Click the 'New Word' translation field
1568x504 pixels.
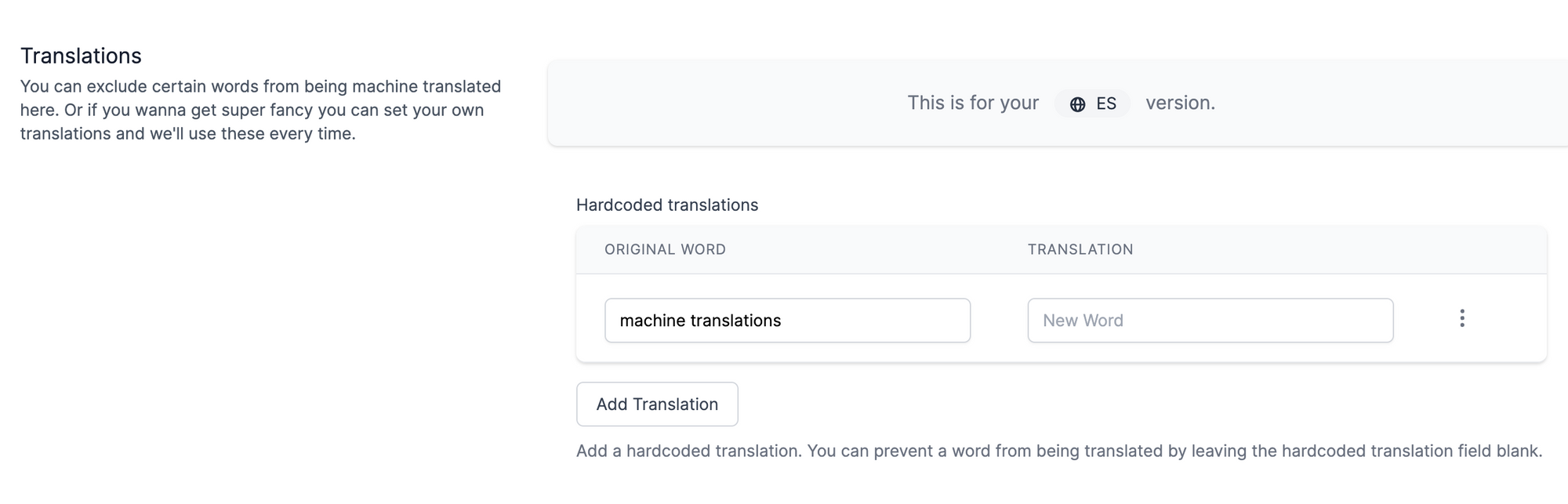point(1210,321)
